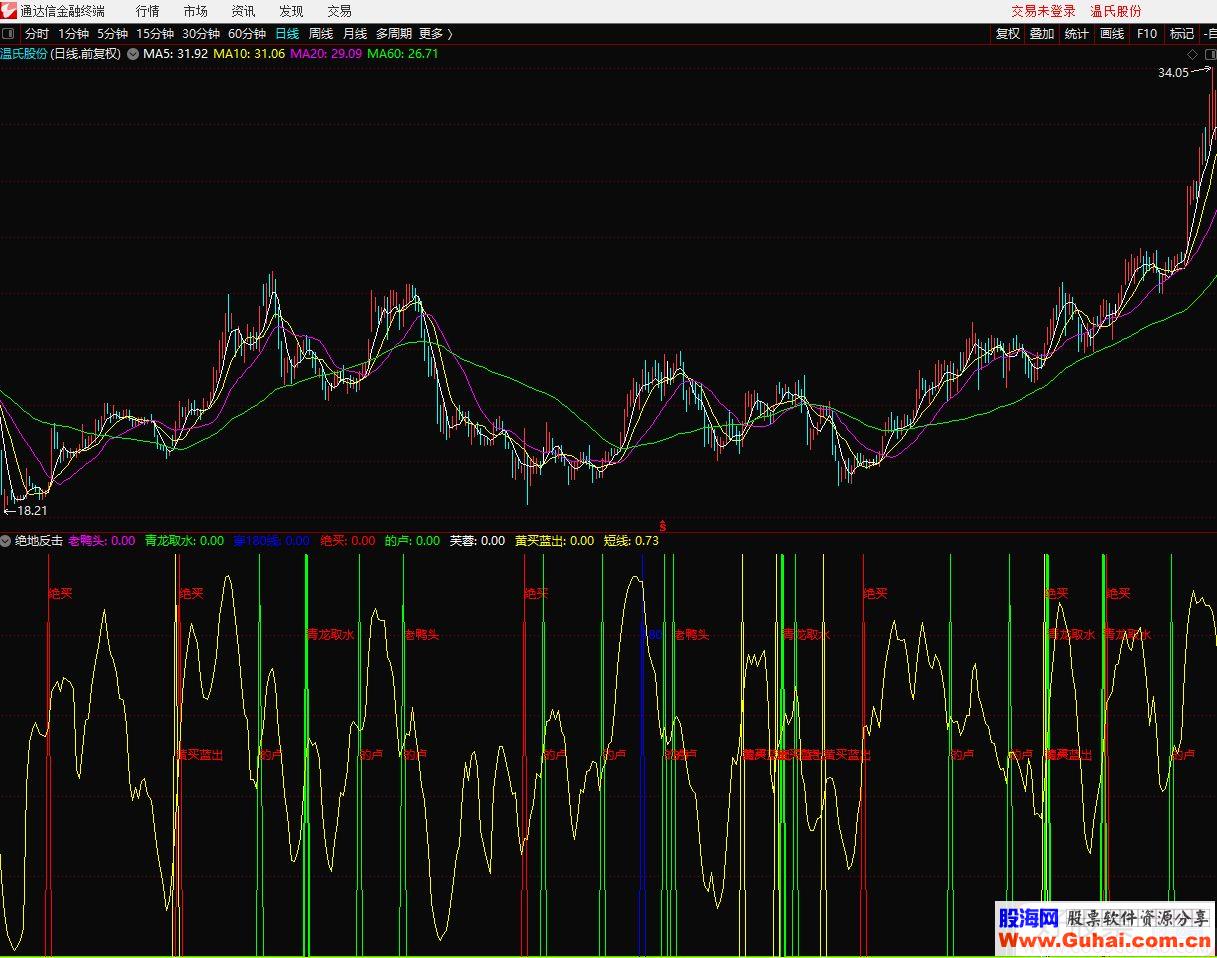
Task: Click the 青龙取水: 0.00 indicator value
Action: click(x=185, y=541)
